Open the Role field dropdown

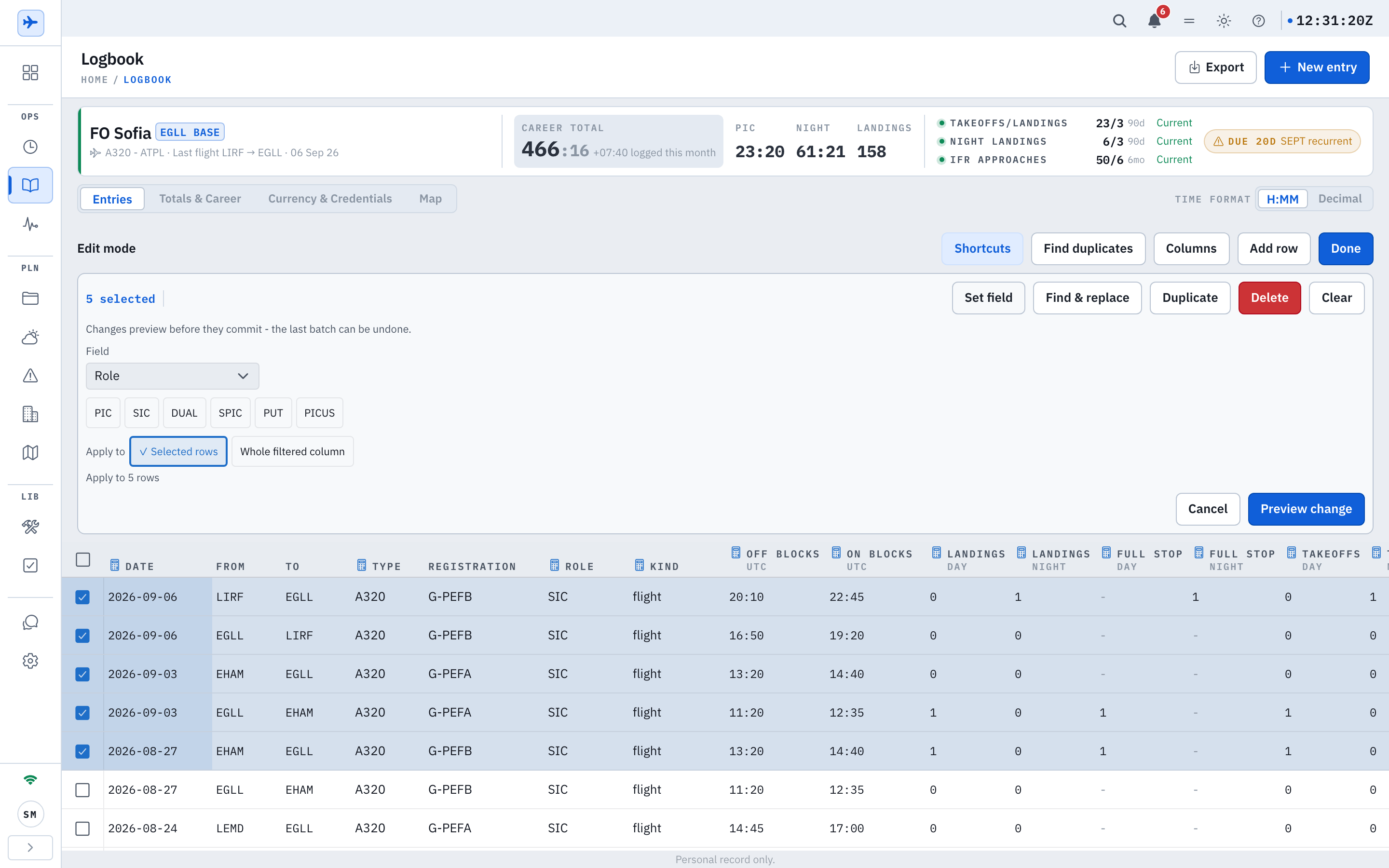[x=172, y=376]
